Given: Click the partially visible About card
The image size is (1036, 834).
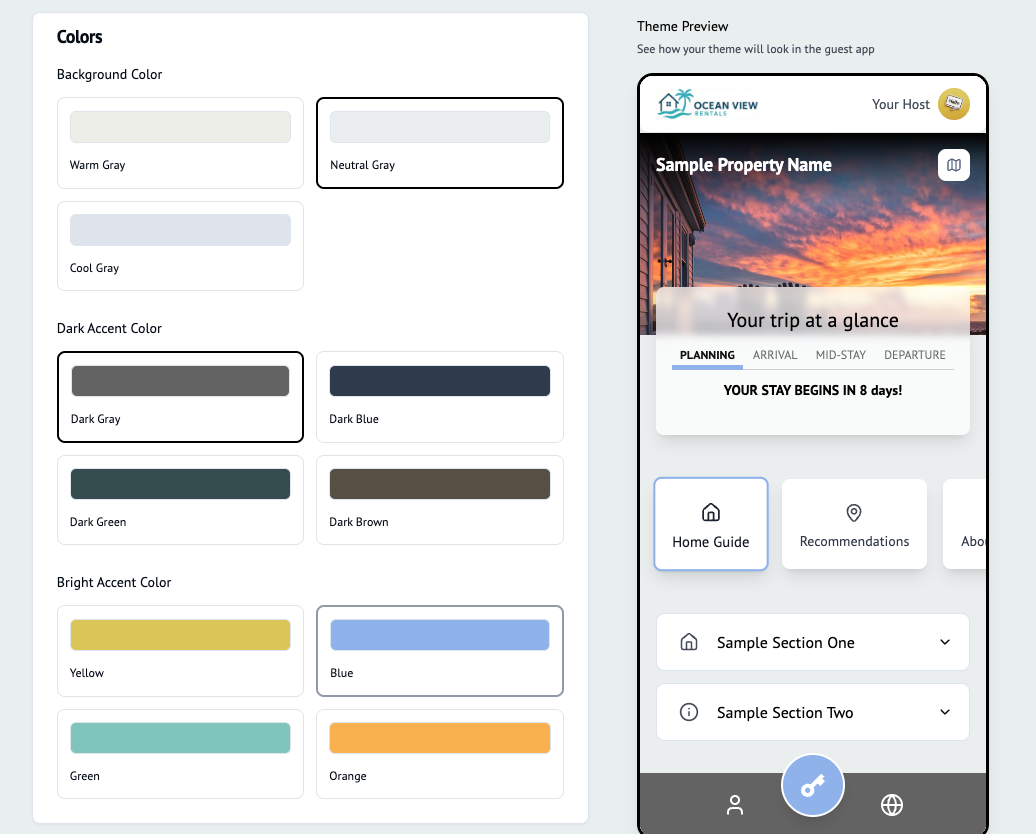Looking at the screenshot, I should (x=965, y=524).
